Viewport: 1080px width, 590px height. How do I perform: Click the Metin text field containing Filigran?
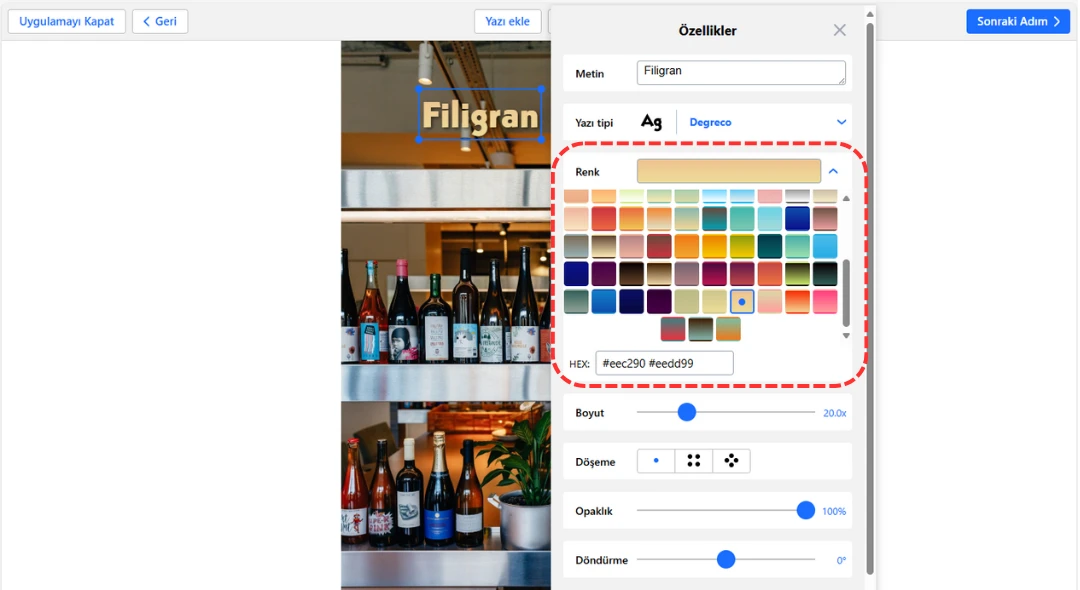click(x=740, y=73)
